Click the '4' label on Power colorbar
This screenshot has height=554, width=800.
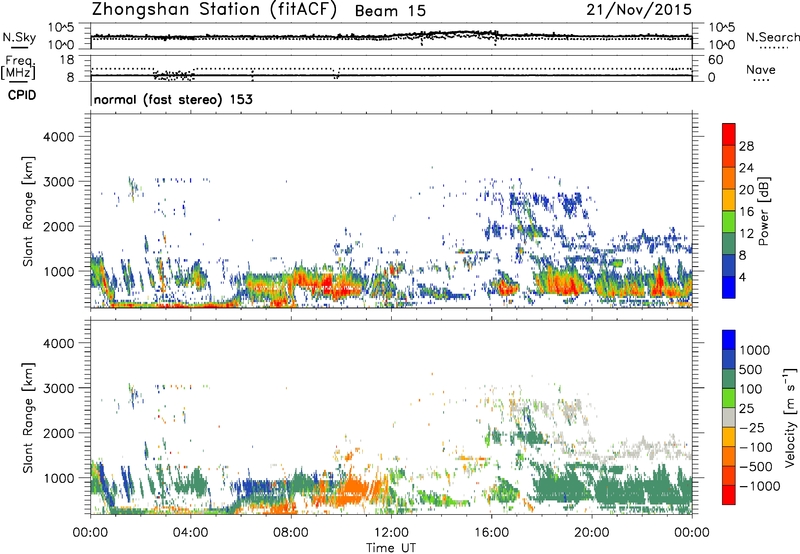pyautogui.click(x=742, y=278)
